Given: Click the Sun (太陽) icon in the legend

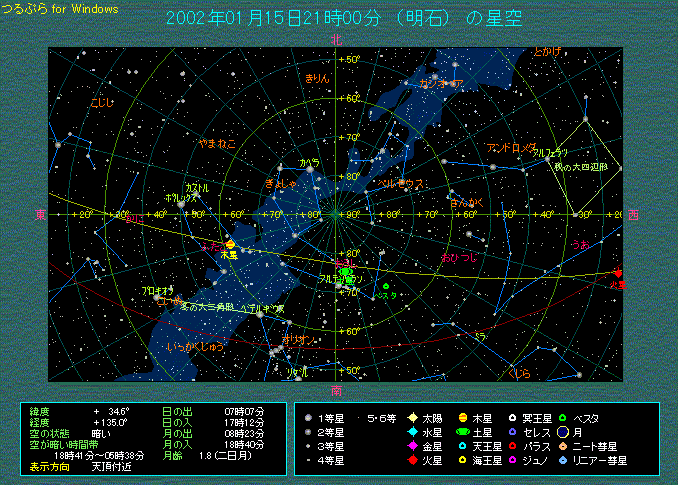Looking at the screenshot, I should click(x=412, y=418).
